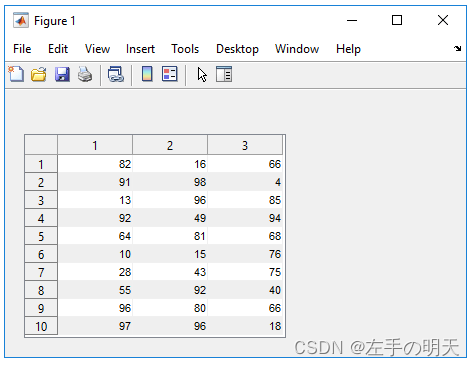The image size is (475, 366).
Task: Click the cell containing 28
Action: (95, 272)
